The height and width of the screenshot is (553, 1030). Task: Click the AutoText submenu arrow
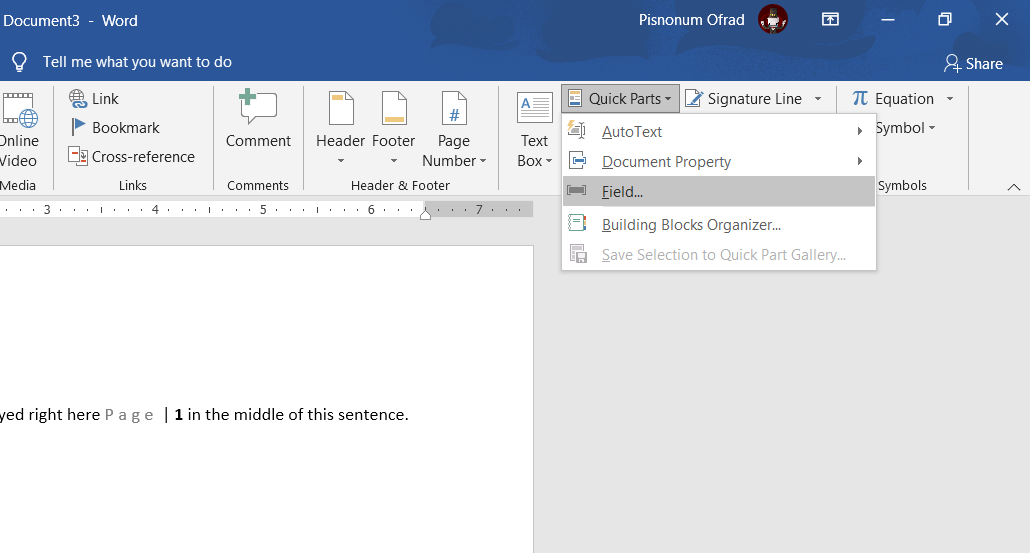tap(859, 131)
